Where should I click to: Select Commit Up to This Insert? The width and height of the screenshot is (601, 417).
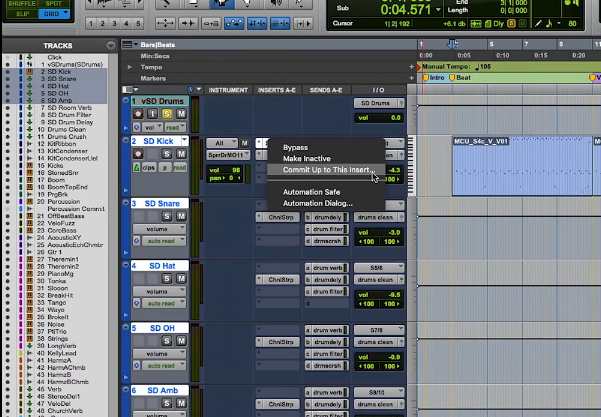[328, 170]
